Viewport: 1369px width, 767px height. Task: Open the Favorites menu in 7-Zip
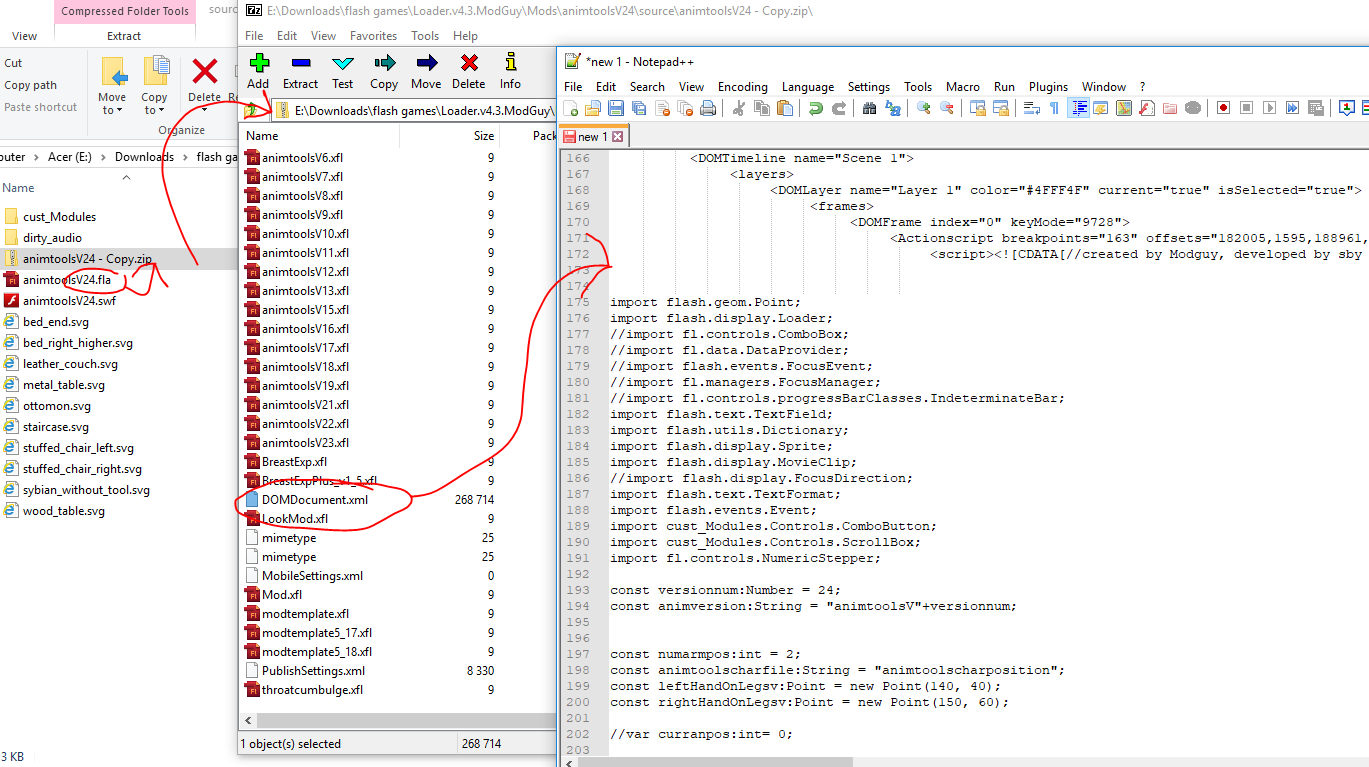click(x=373, y=36)
